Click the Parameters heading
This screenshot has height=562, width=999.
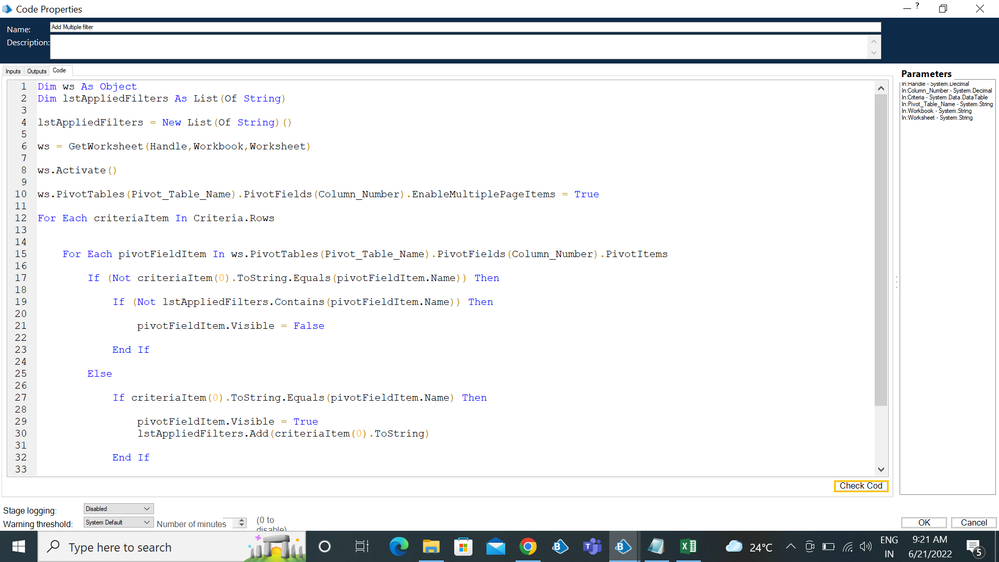(926, 74)
